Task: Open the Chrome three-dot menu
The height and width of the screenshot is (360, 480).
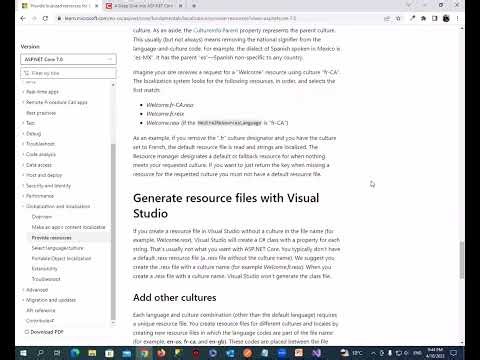Action: [457, 19]
